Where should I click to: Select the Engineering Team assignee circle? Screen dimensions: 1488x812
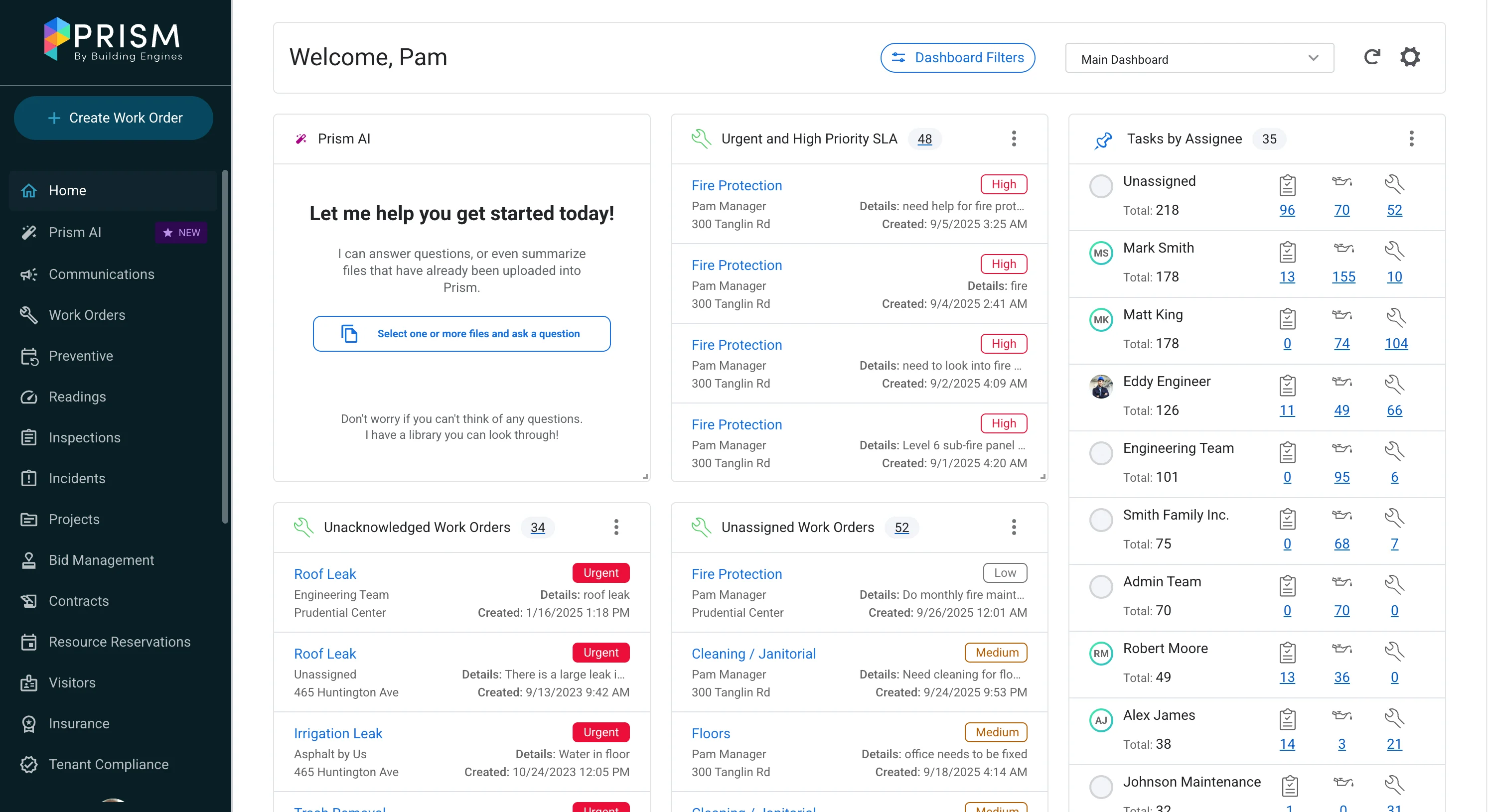coord(1101,453)
